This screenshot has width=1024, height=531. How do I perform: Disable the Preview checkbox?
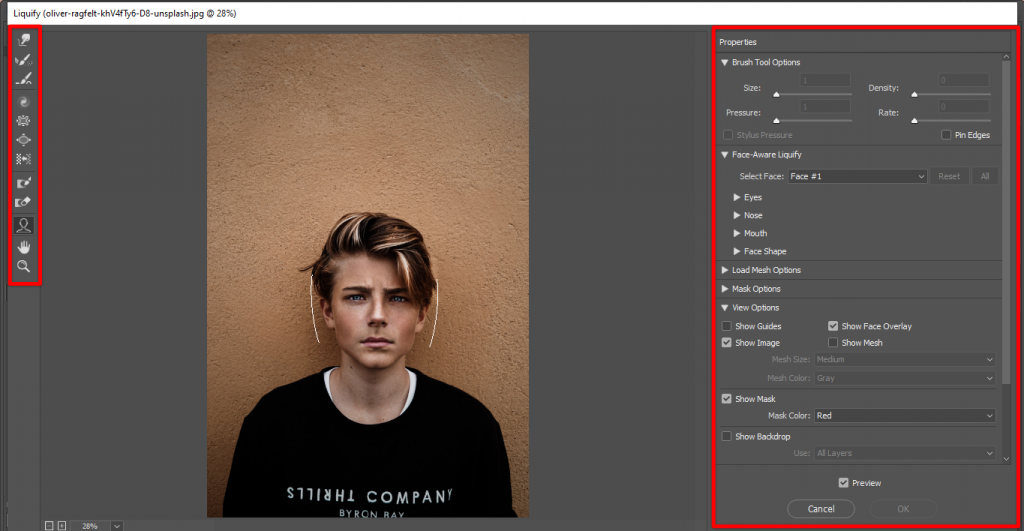point(844,483)
